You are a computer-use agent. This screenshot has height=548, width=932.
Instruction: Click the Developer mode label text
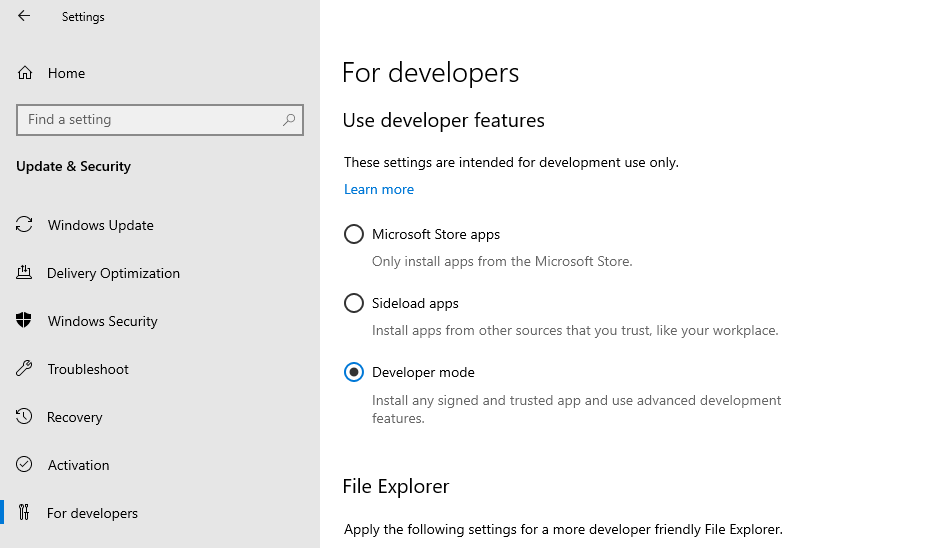[x=423, y=372]
